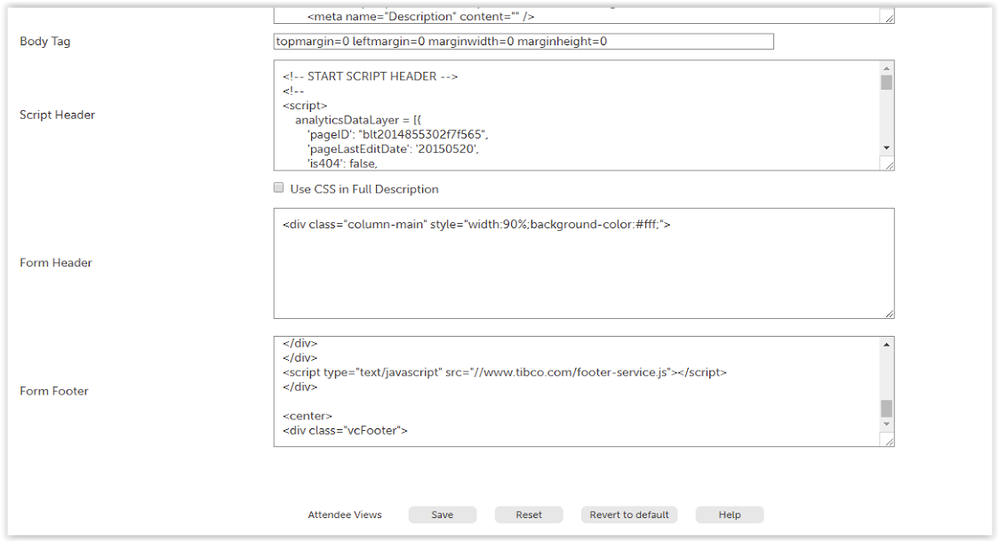Screen dimensions: 999x542
Task: Click the 'START SCRIPT HEADER' comment line
Action: pos(370,76)
